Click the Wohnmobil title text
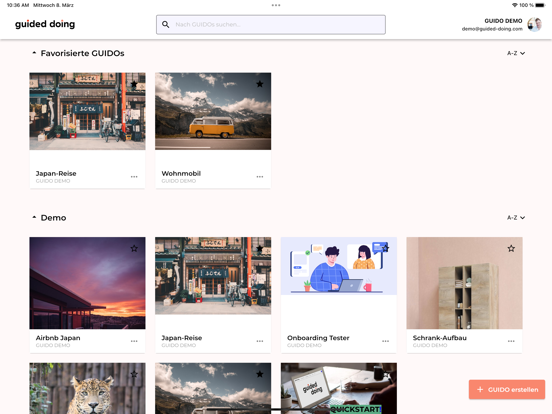This screenshot has height=414, width=552. pos(181,173)
